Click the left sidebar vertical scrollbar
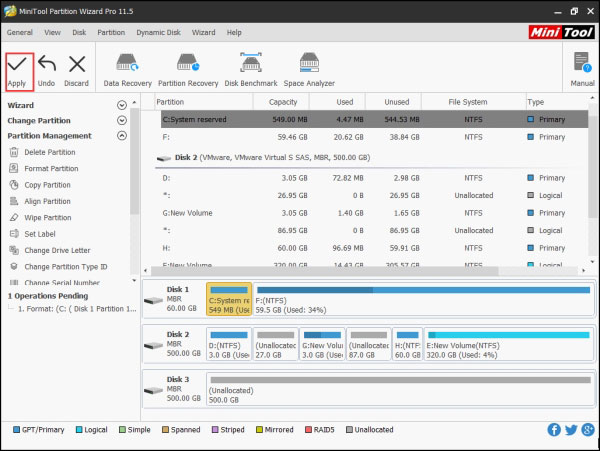 [134, 161]
